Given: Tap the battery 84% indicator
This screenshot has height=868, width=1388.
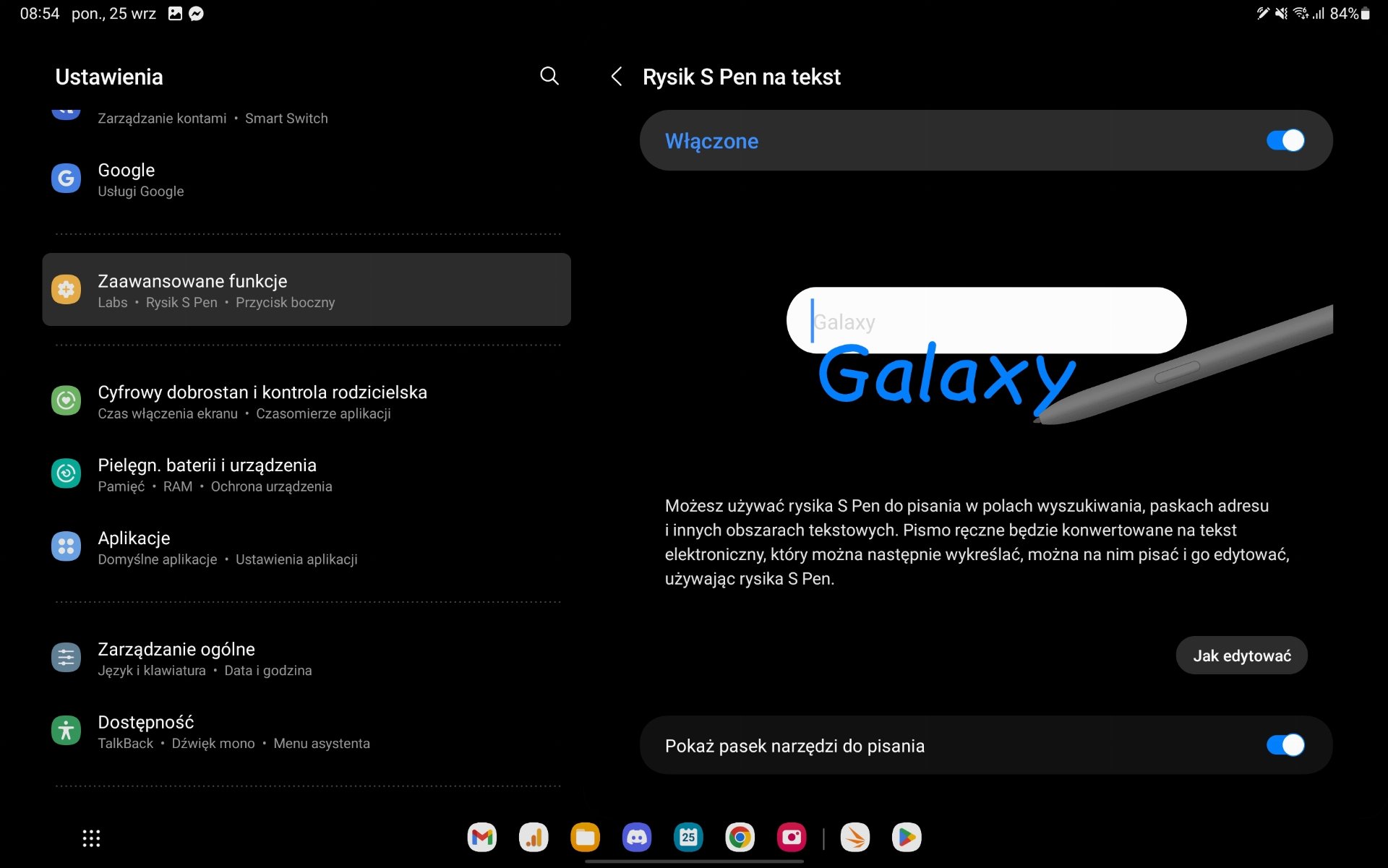Looking at the screenshot, I should tap(1350, 14).
